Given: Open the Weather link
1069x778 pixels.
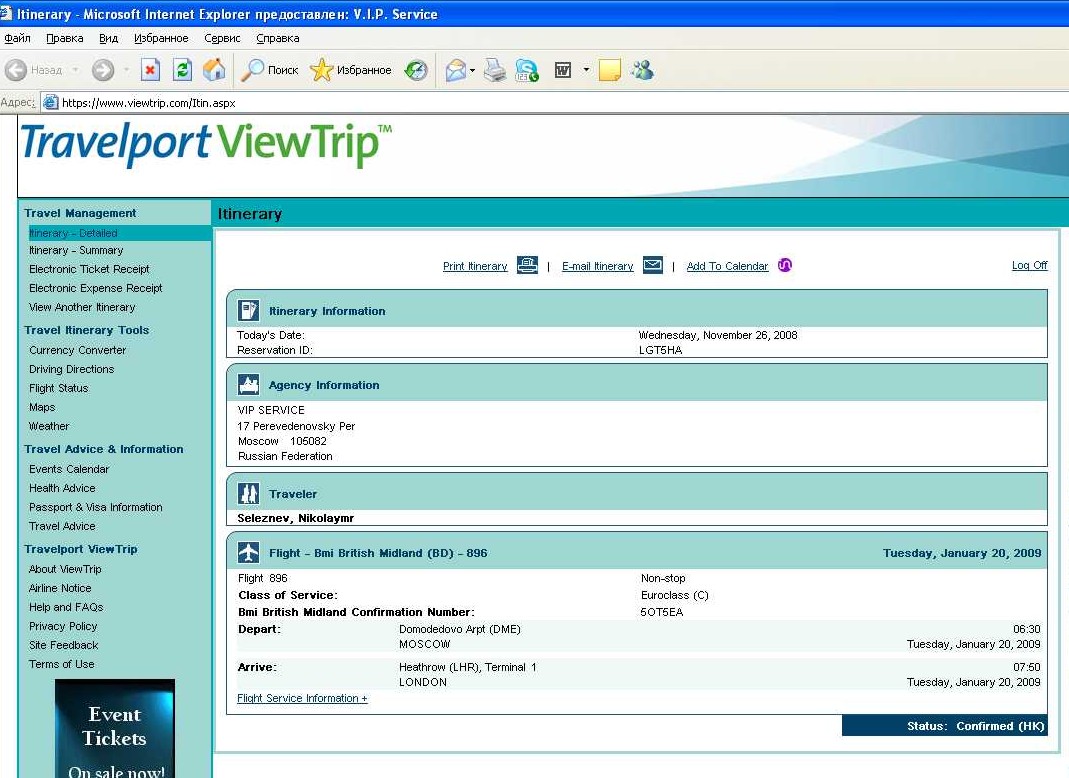Looking at the screenshot, I should click(49, 427).
